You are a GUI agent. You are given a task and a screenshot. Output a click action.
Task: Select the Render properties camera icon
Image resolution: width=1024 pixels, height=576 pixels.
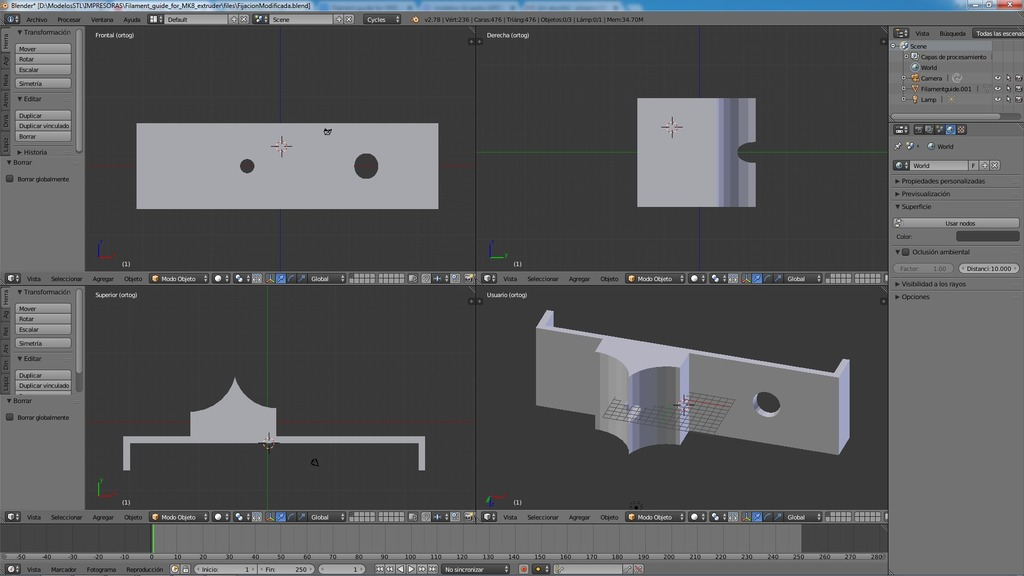[x=919, y=130]
